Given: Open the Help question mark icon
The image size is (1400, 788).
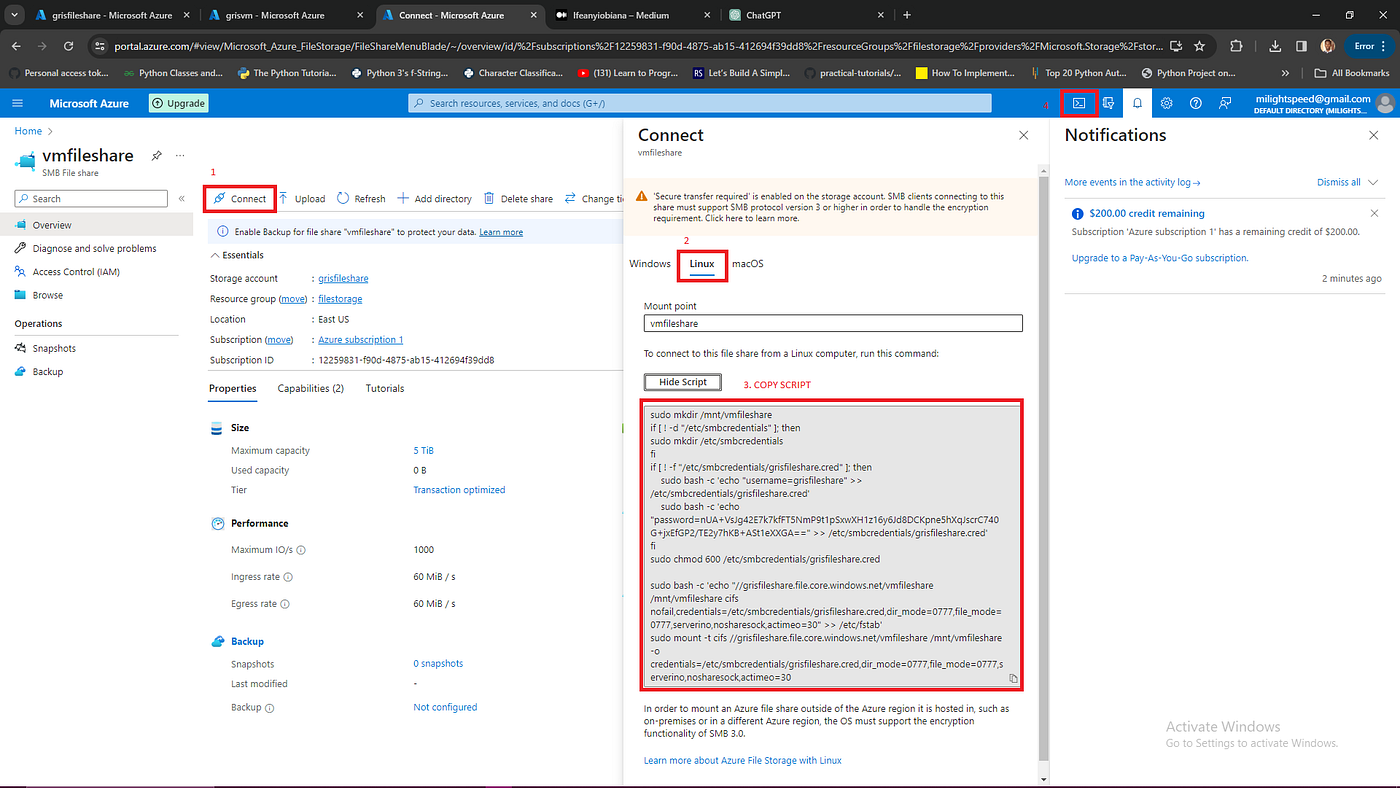Looking at the screenshot, I should 1195,103.
